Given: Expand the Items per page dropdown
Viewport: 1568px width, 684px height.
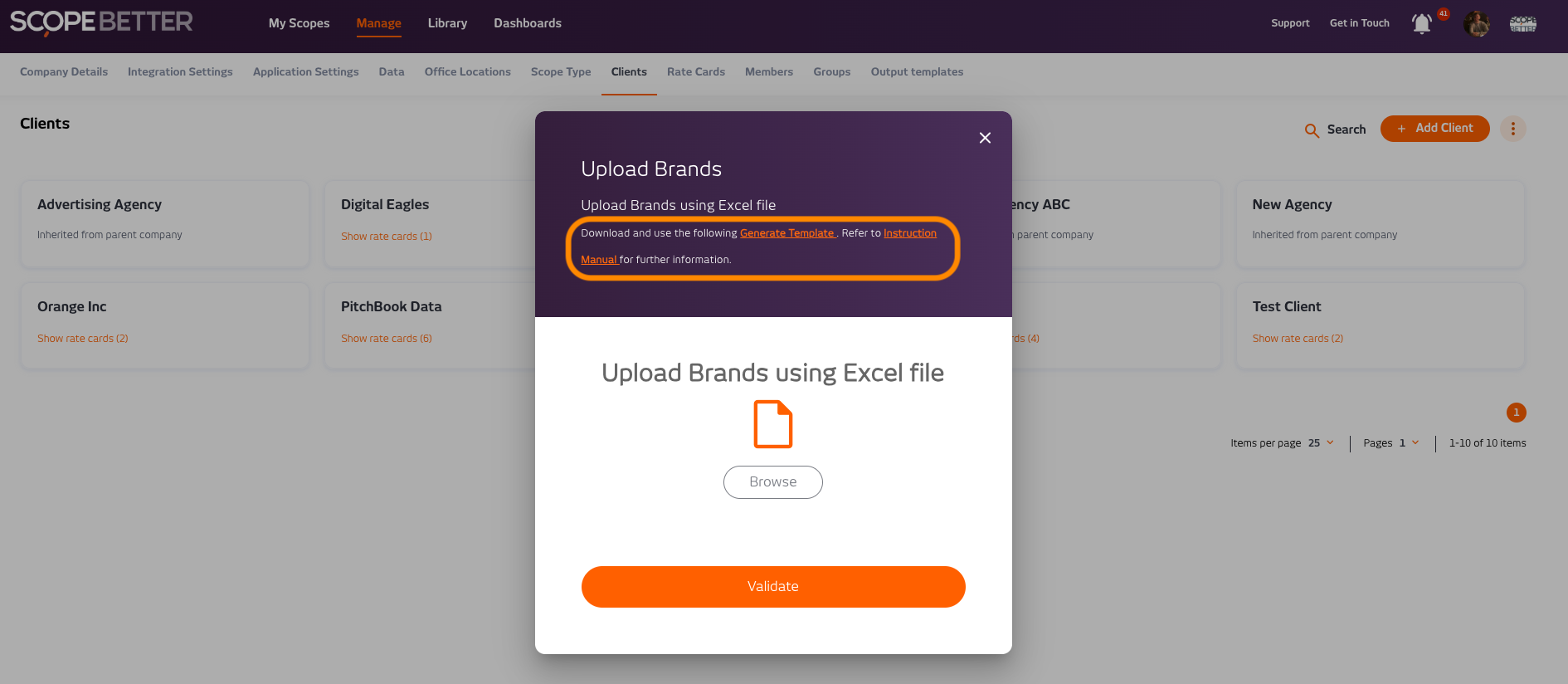Looking at the screenshot, I should click(x=1321, y=443).
